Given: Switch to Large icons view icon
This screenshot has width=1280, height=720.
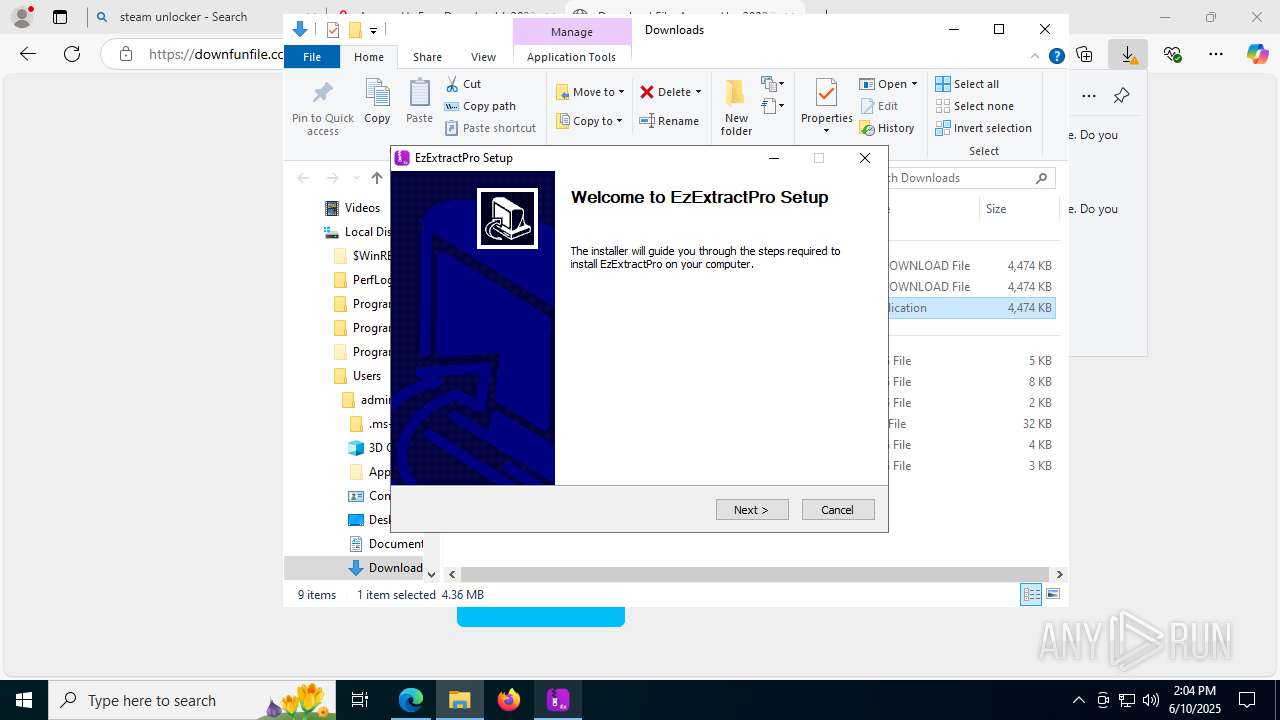Looking at the screenshot, I should pyautogui.click(x=1052, y=594).
